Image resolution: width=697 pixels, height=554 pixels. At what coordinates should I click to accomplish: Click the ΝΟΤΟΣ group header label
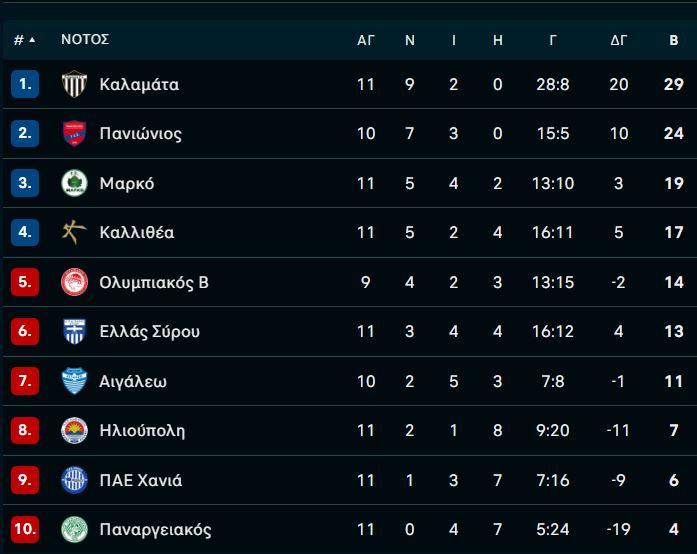pos(85,40)
